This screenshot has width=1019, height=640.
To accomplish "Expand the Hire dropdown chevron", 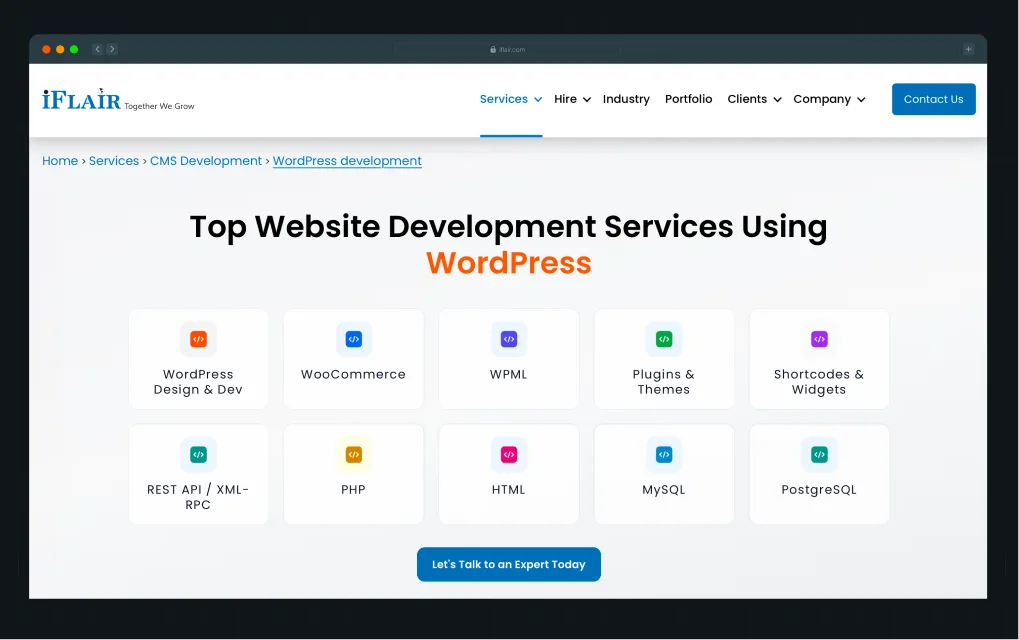I will click(587, 99).
